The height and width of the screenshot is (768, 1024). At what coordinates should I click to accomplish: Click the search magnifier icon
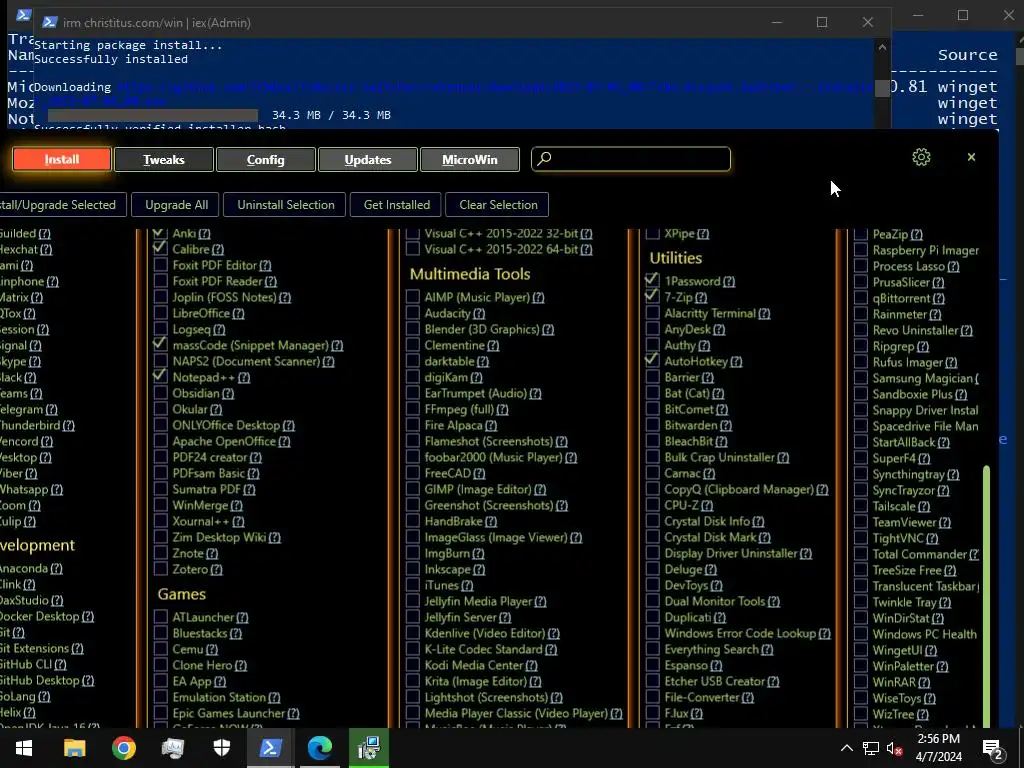click(x=545, y=158)
